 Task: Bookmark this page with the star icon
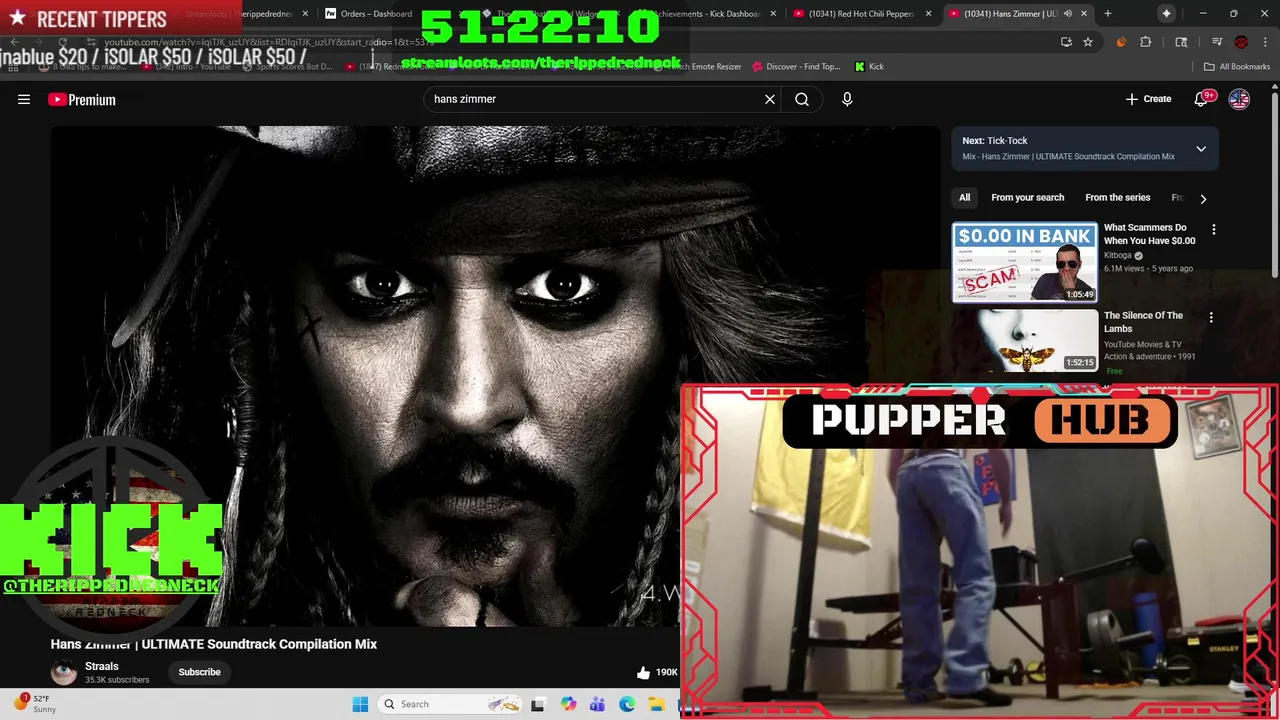tap(1088, 42)
